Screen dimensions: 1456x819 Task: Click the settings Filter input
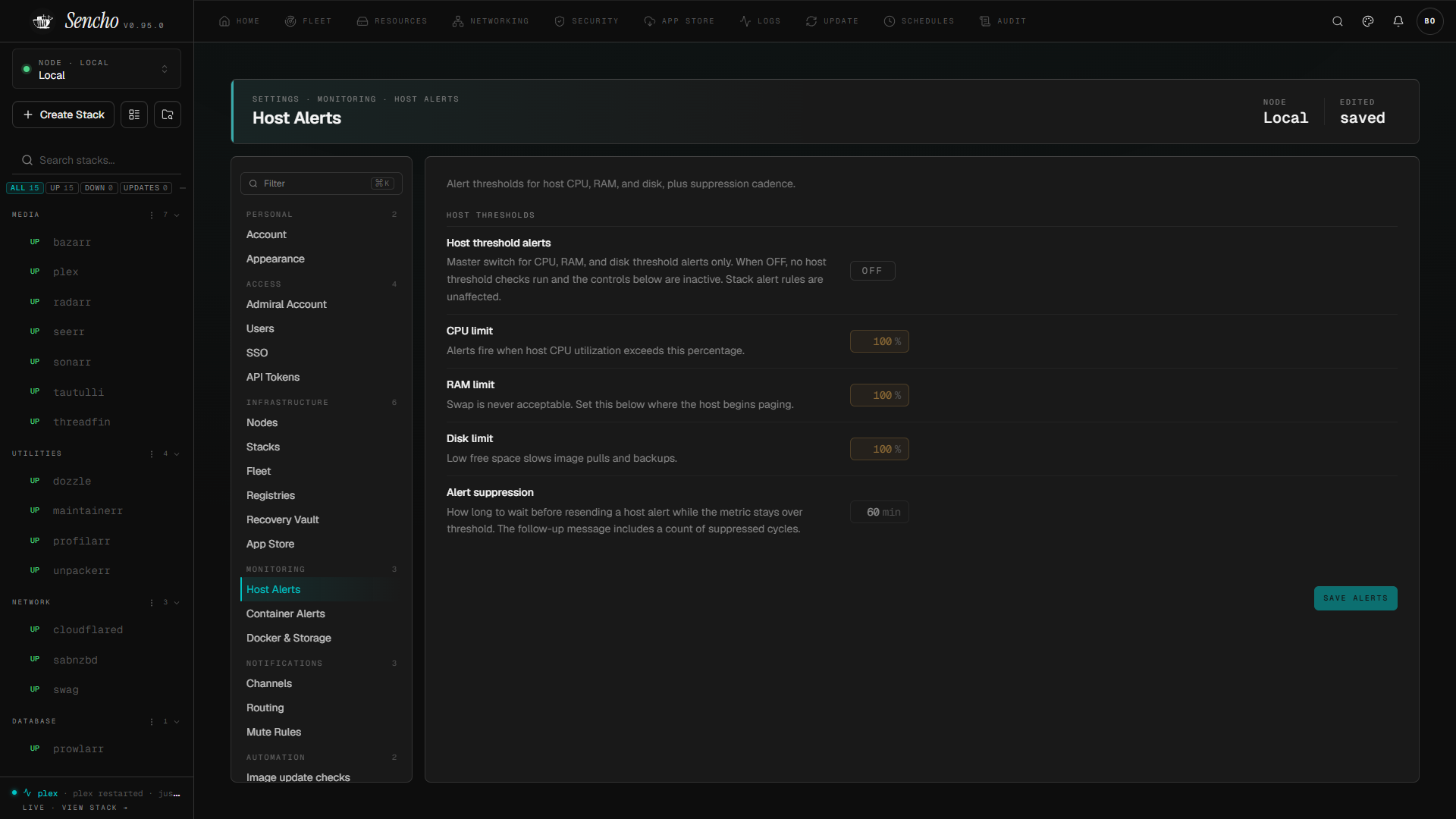pyautogui.click(x=321, y=184)
